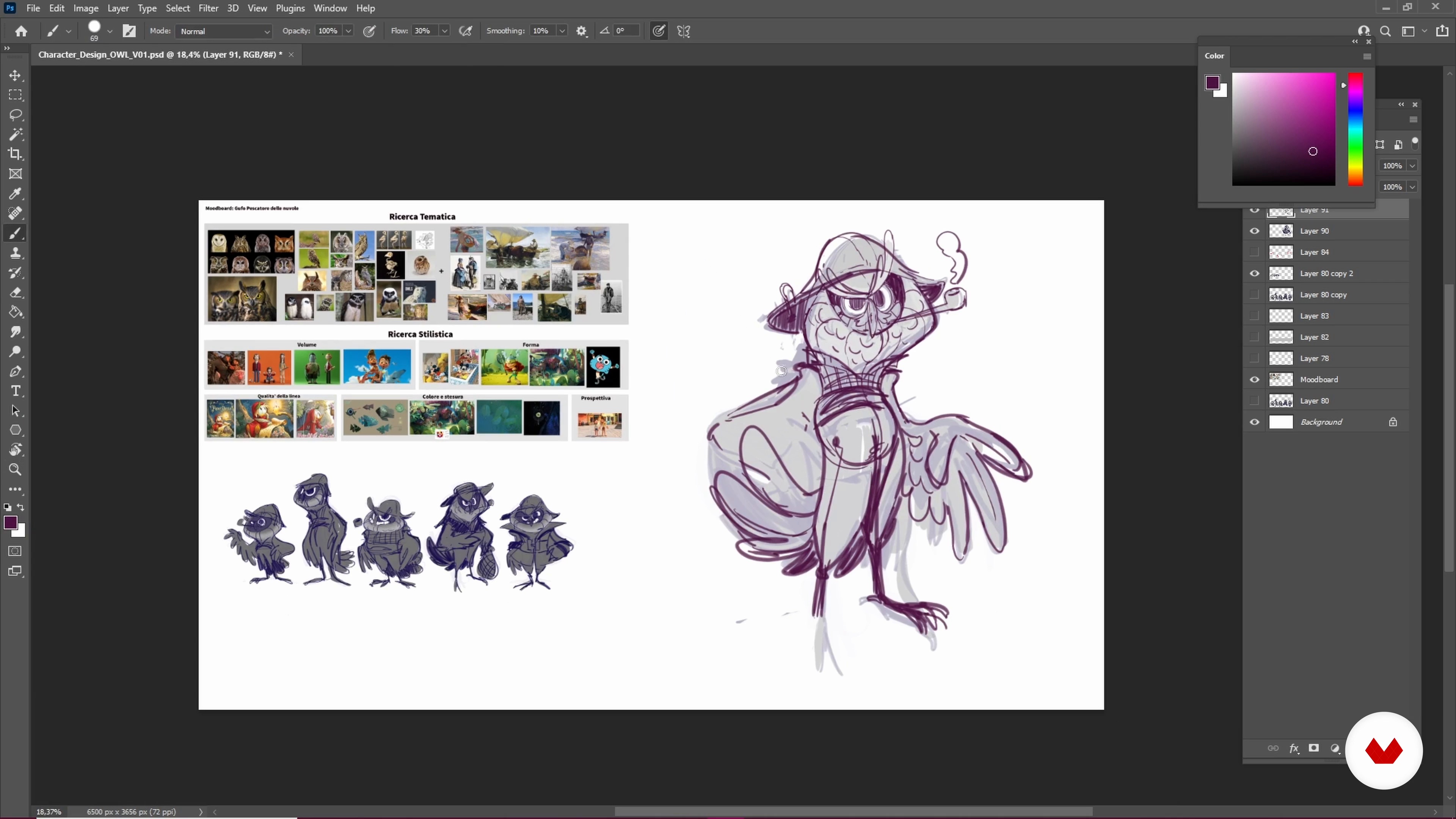Screen dimensions: 1456x819
Task: Open the Filter menu
Action: pos(208,8)
